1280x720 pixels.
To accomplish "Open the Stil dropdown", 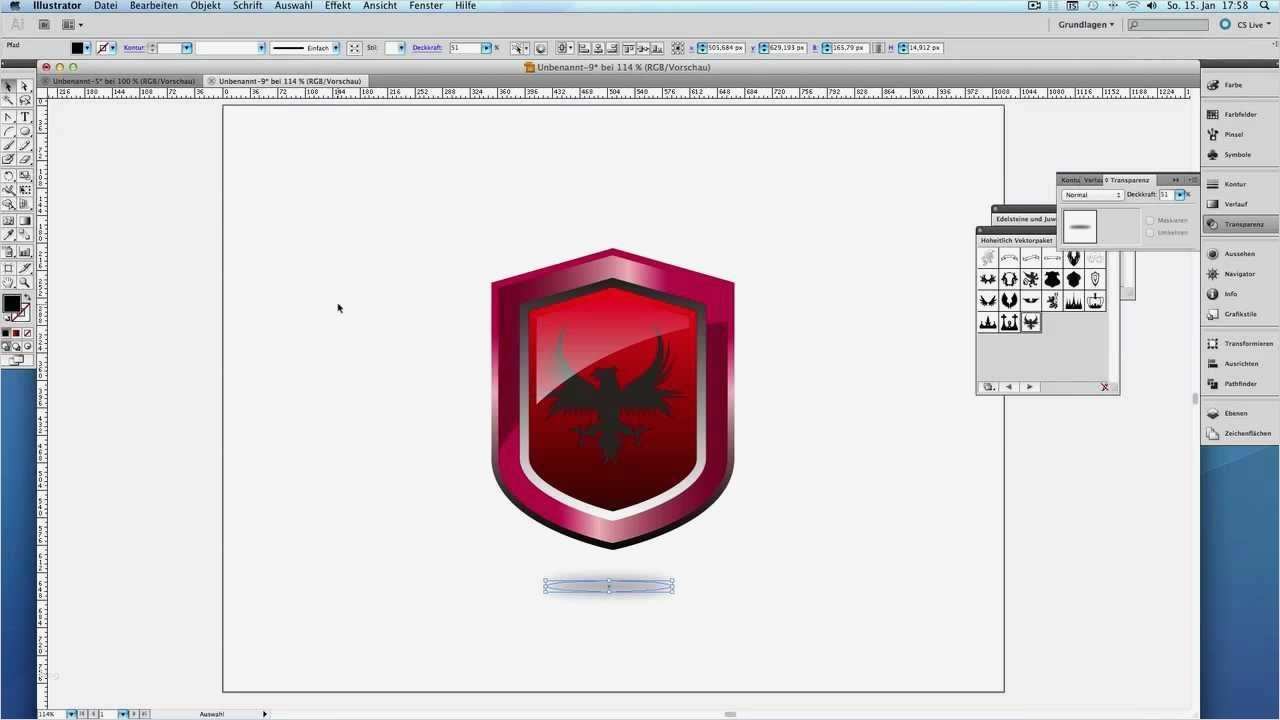I will pyautogui.click(x=401, y=48).
